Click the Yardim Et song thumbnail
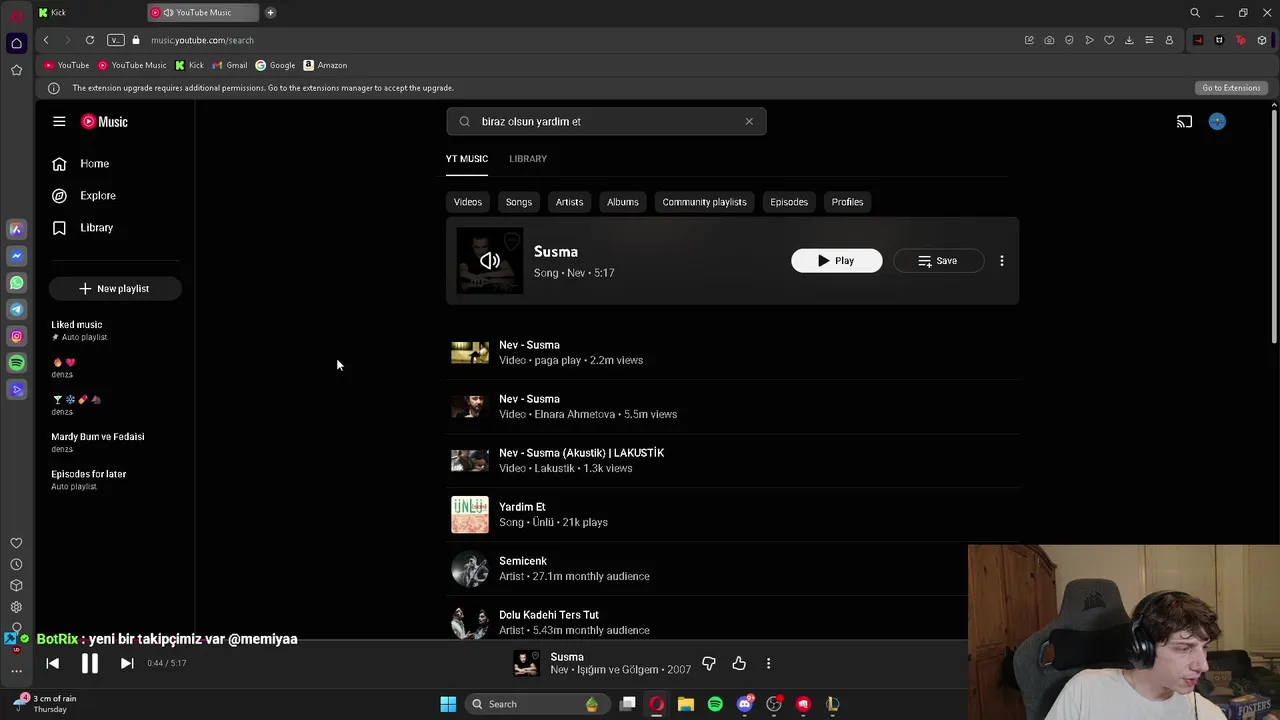 [470, 514]
